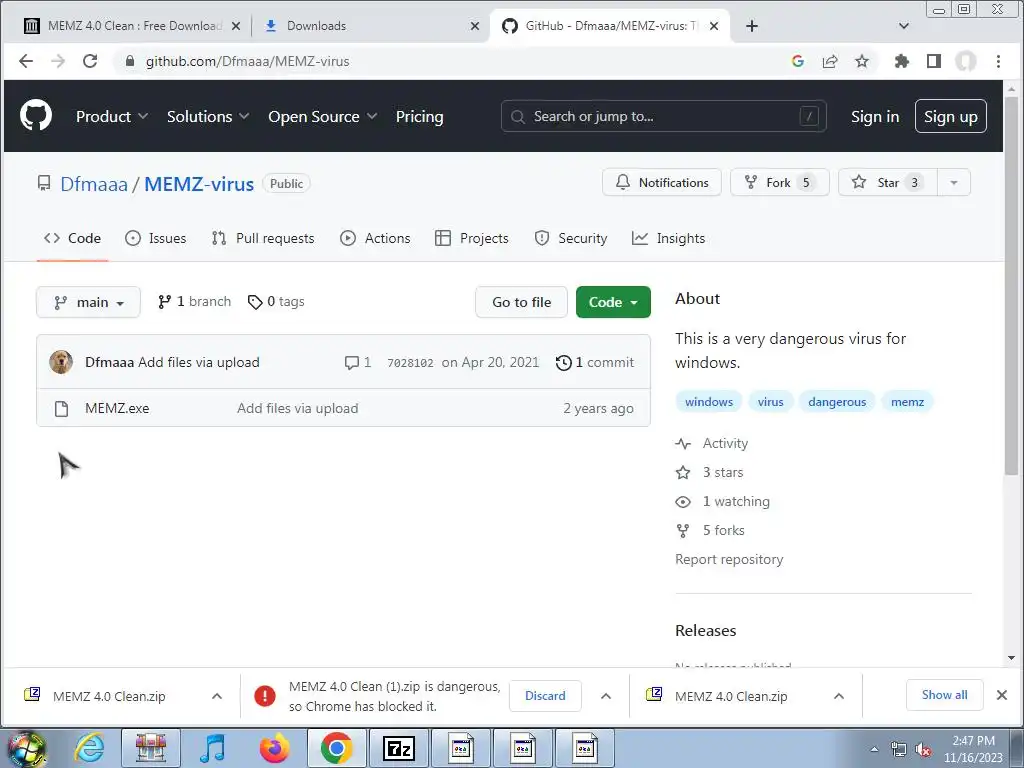Click the muted volume tray icon
1024x768 pixels.
923,750
